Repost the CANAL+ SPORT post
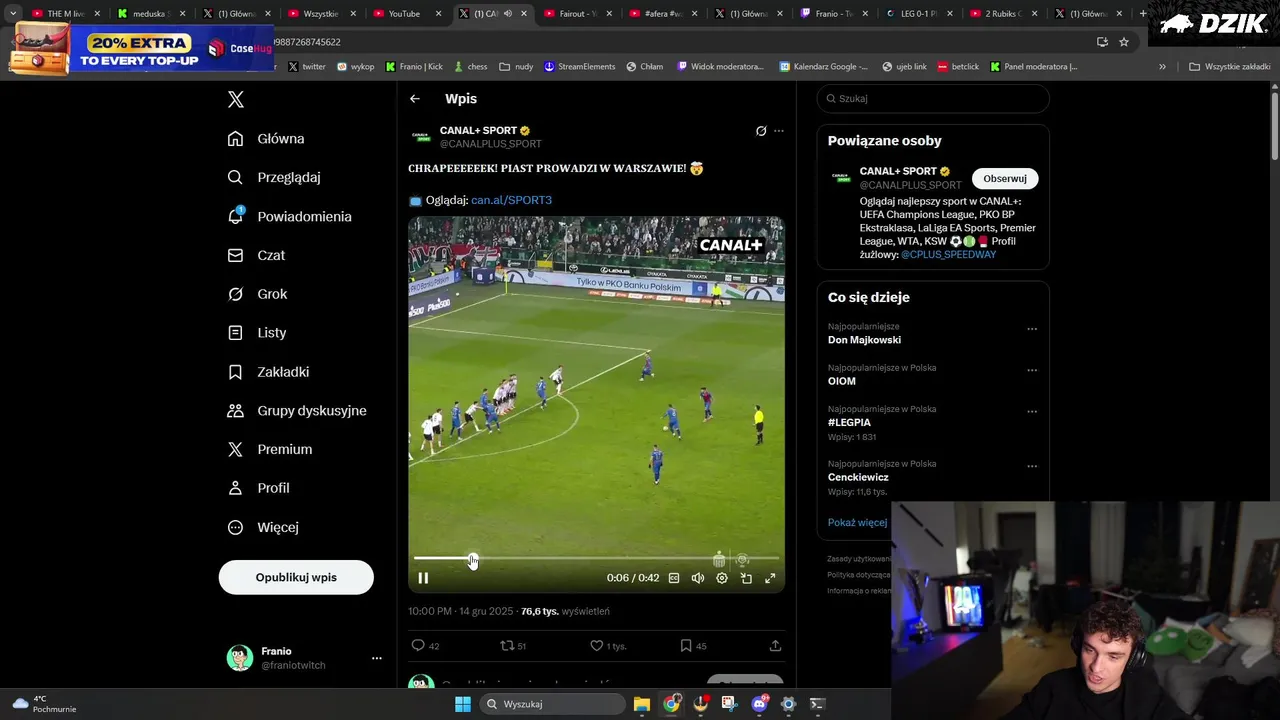The image size is (1280, 720). click(x=513, y=646)
